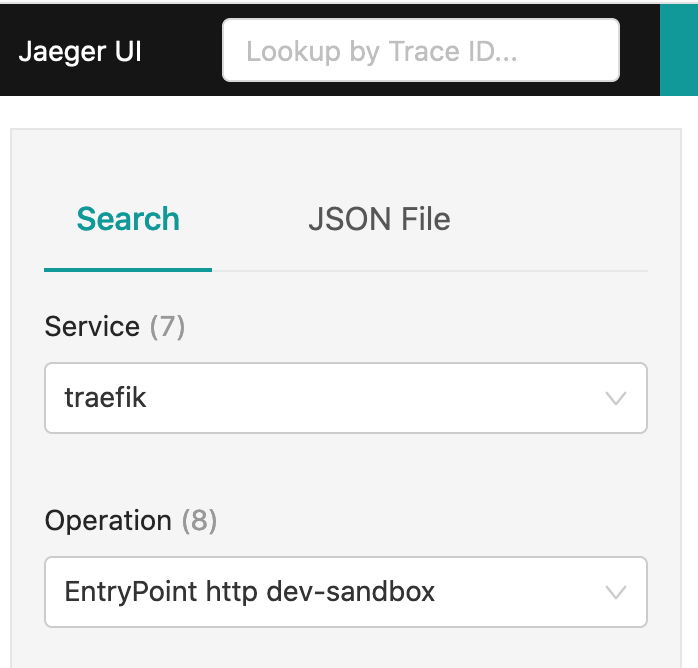Click the teal underline below Search tab
Image resolution: width=698 pixels, height=668 pixels.
tap(128, 269)
